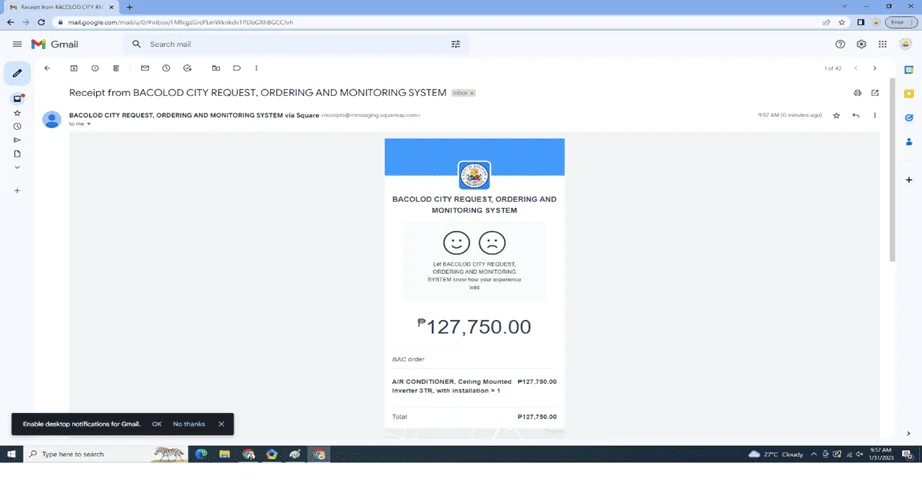The width and height of the screenshot is (922, 502).
Task: Open the Gmail main menu hamburger
Action: click(x=17, y=44)
